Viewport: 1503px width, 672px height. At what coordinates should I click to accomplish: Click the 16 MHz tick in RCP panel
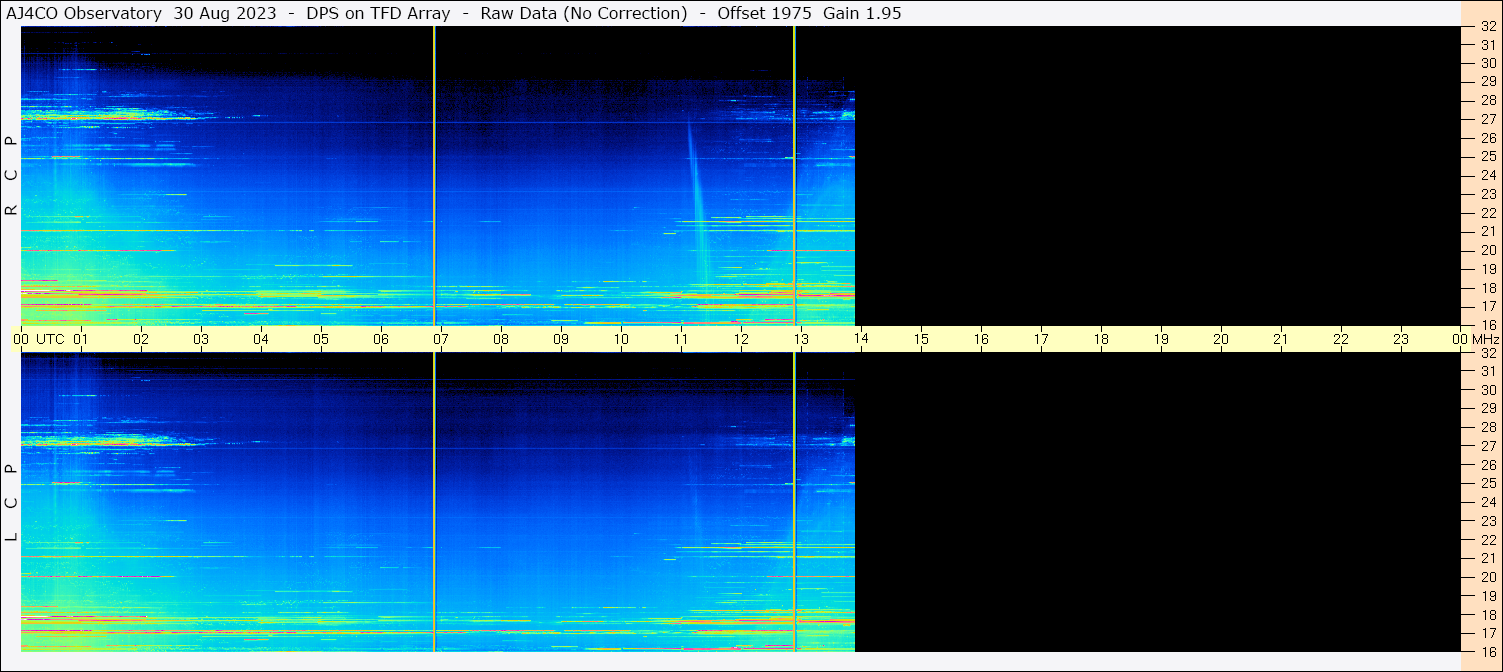[1488, 324]
